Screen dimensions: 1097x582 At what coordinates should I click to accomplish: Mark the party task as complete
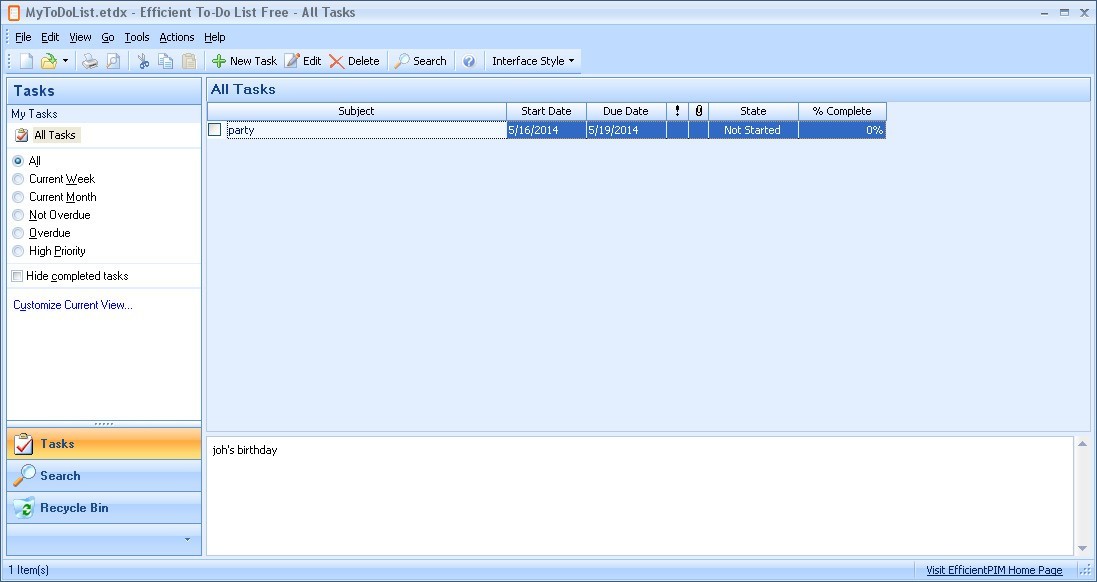click(214, 129)
